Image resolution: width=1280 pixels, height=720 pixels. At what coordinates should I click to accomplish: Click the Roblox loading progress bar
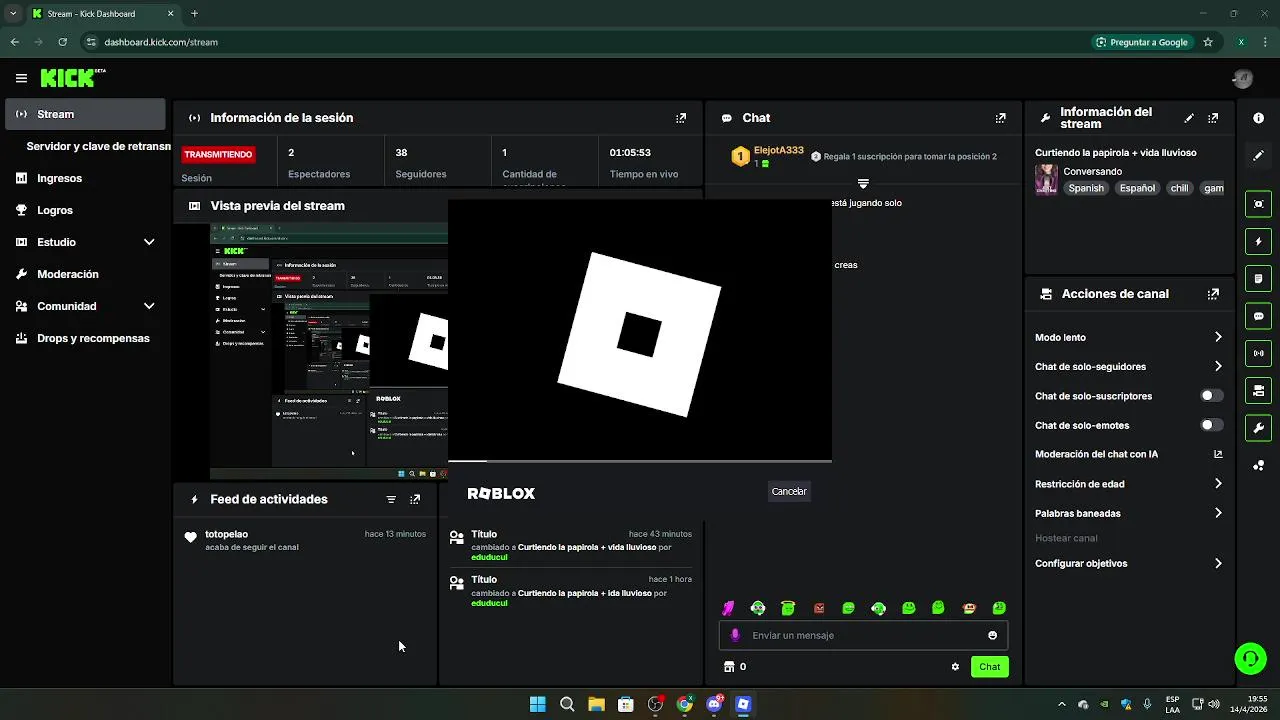(640, 461)
